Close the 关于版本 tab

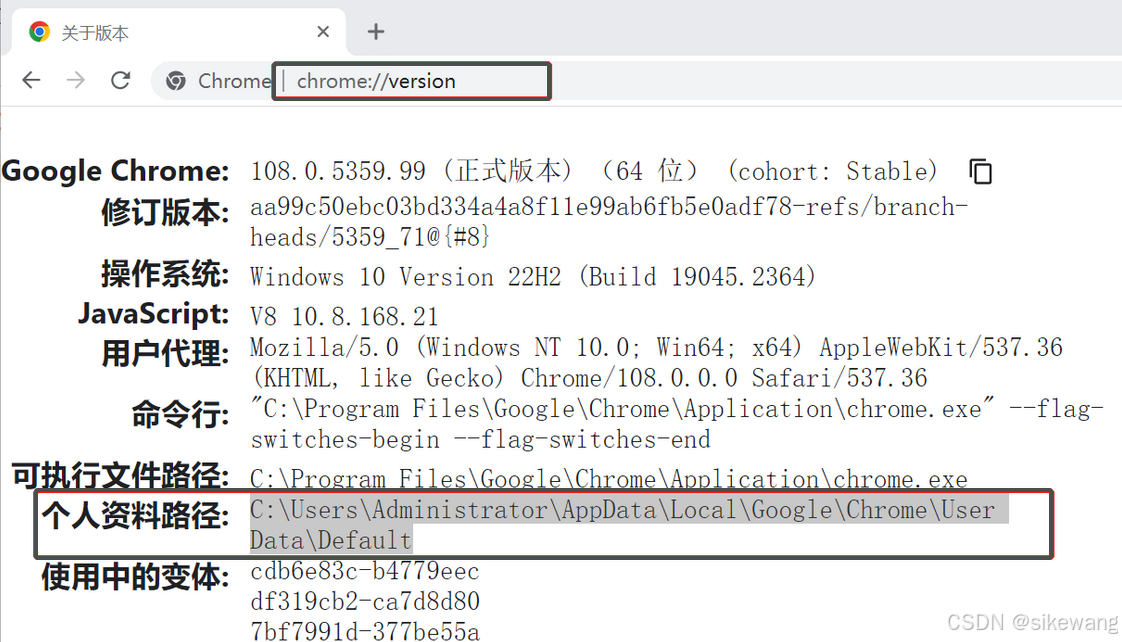coord(323,31)
